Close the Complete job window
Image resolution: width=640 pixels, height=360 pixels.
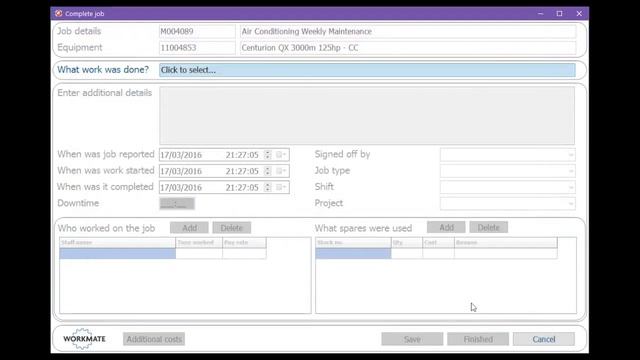[x=579, y=13]
